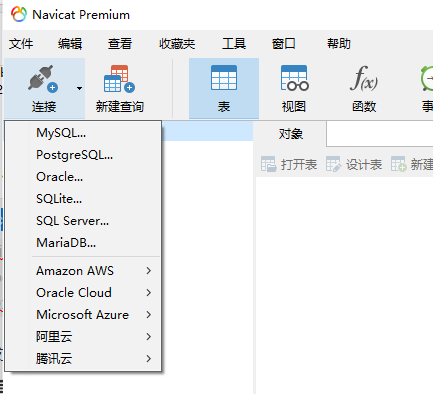The image size is (433, 394).
Task: Open the 连接 dropdown arrow
Action: click(79, 88)
